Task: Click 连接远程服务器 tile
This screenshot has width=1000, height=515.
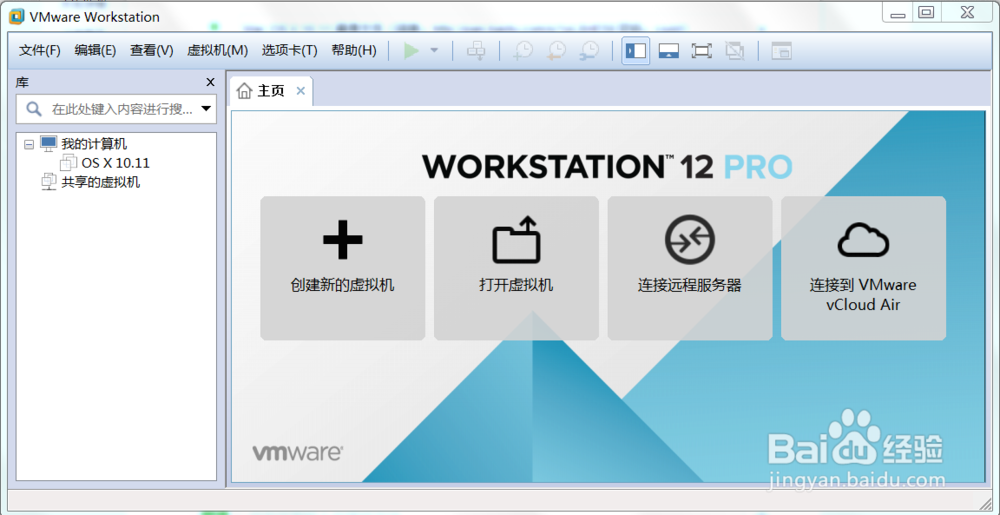Action: 689,268
